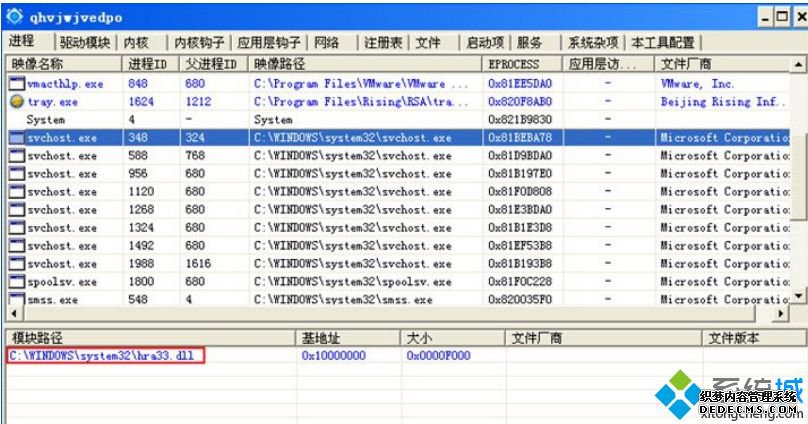Open the 内核 tab

[136, 42]
